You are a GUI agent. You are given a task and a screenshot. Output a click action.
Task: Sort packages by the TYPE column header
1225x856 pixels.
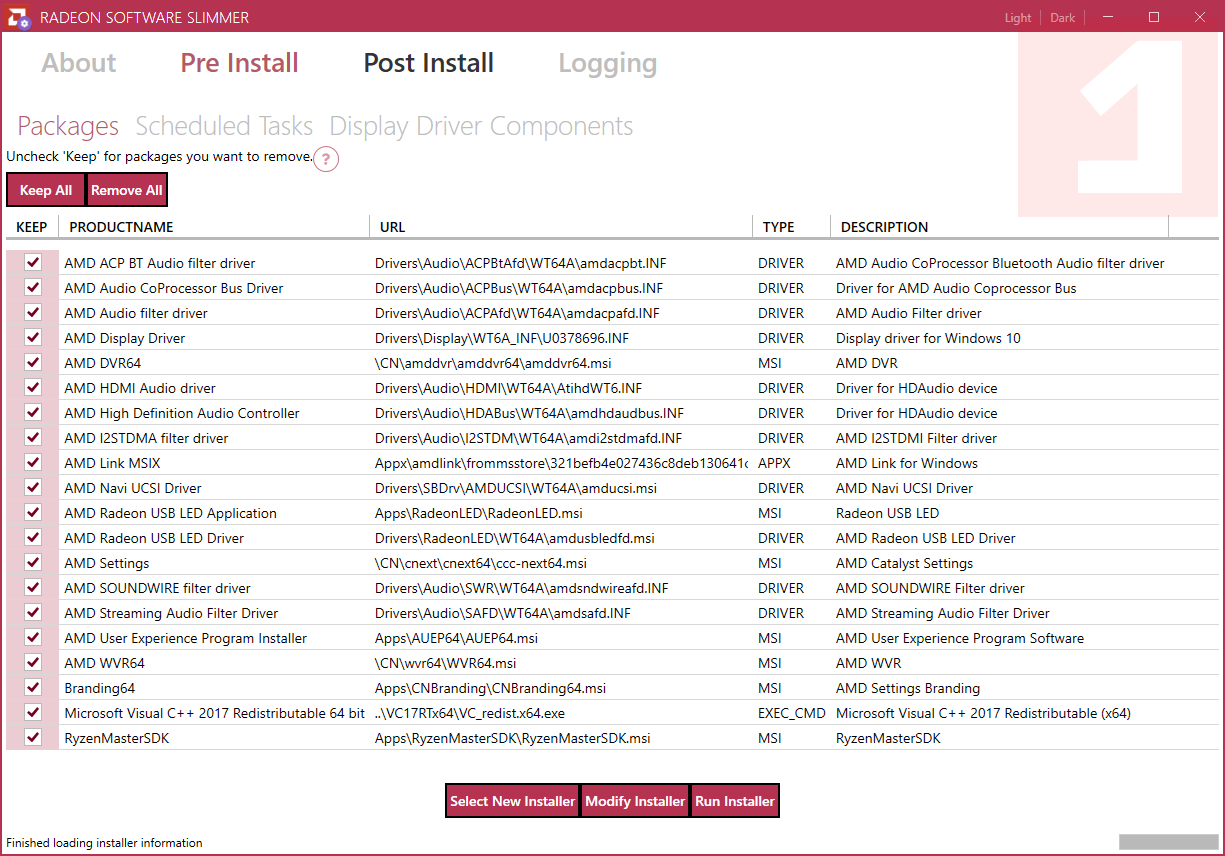(x=778, y=227)
